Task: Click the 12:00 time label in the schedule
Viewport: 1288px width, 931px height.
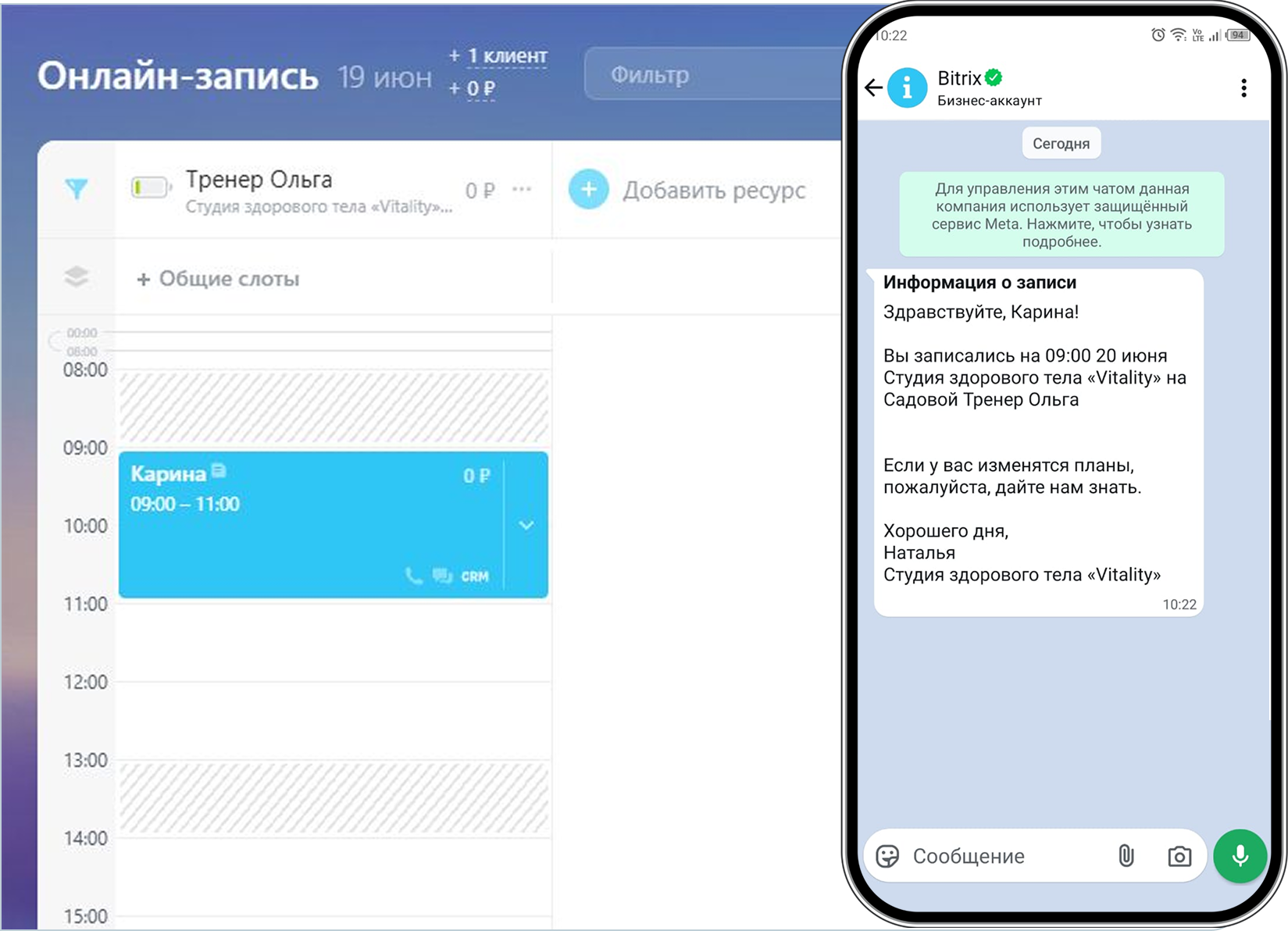Action: 85,682
